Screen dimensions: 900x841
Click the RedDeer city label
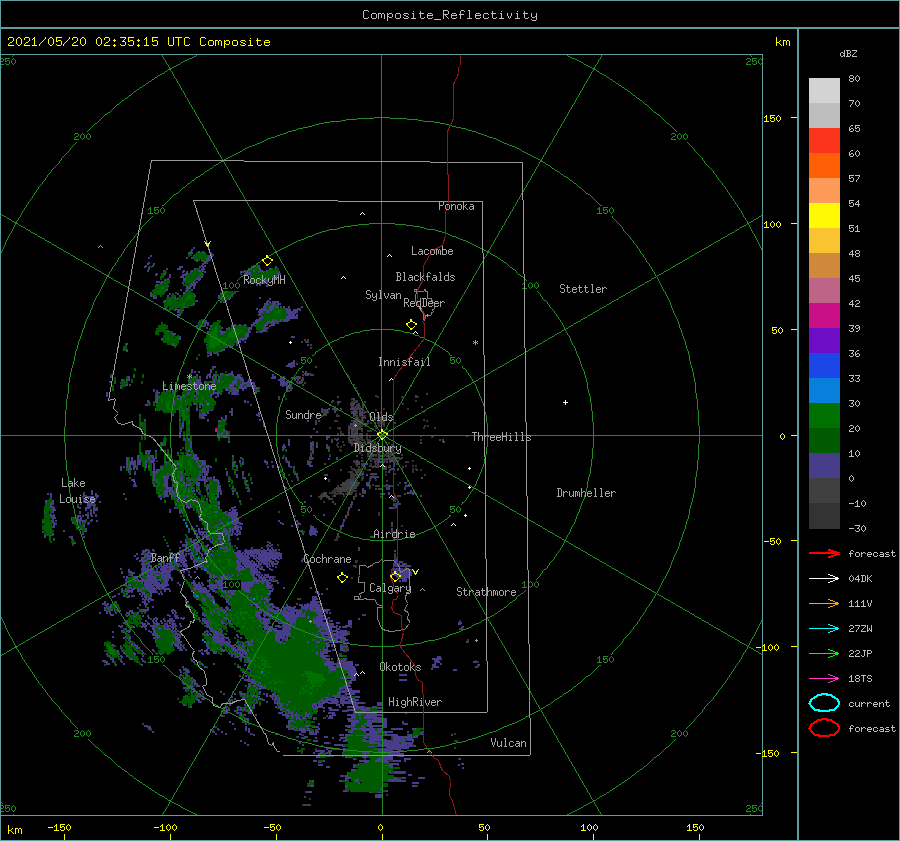coord(424,303)
